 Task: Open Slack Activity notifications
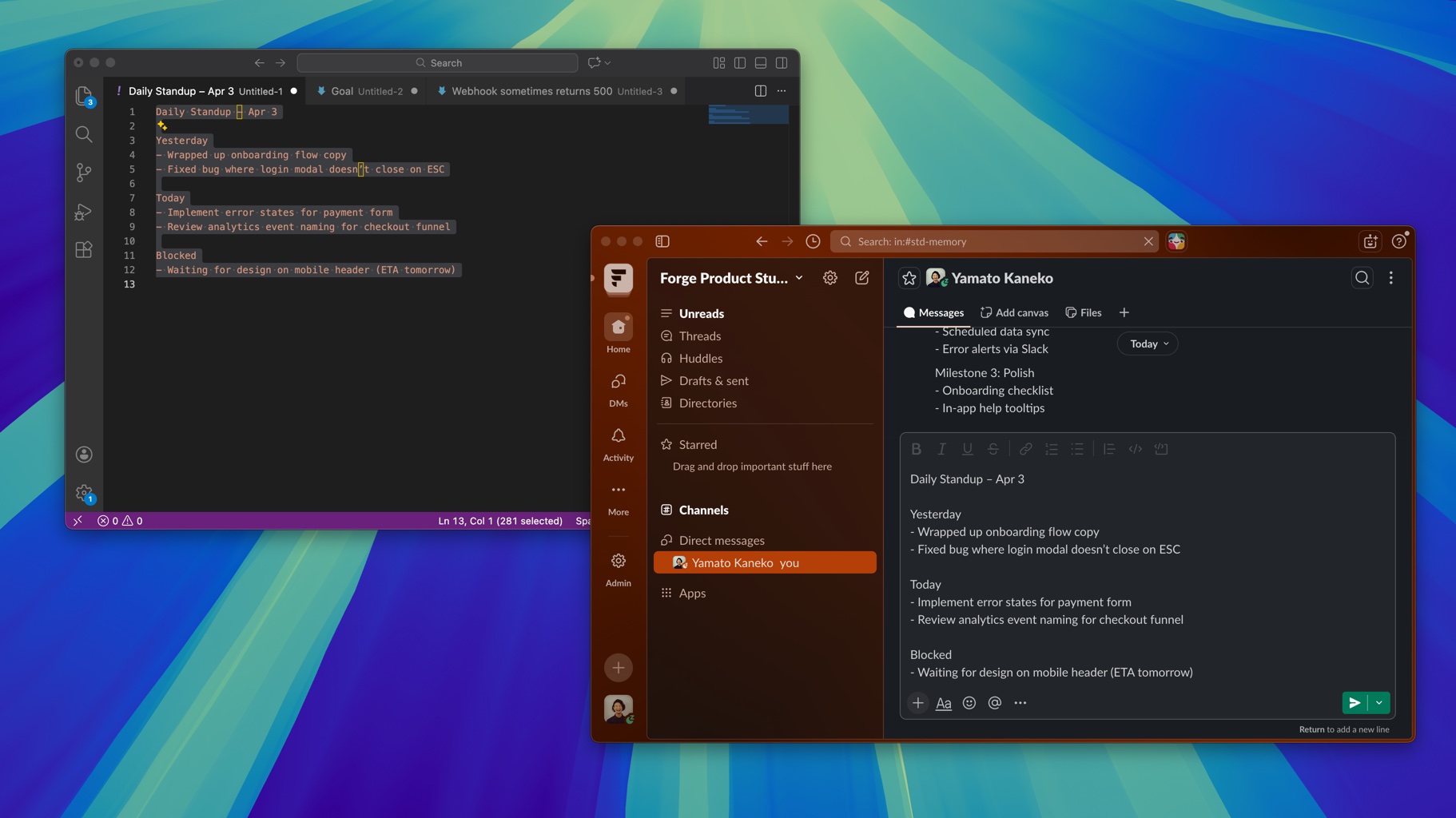pyautogui.click(x=618, y=443)
